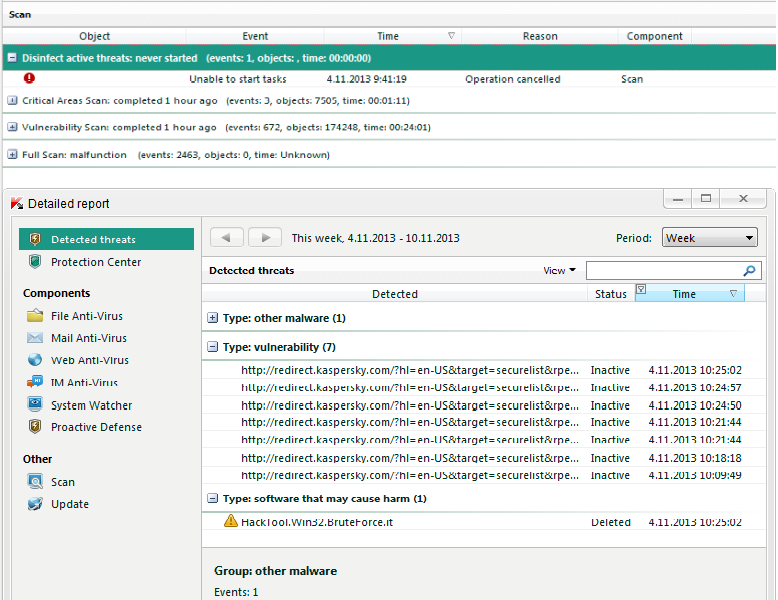
Task: Collapse 'Type: software that may cause harm' group
Action: pyautogui.click(x=212, y=498)
